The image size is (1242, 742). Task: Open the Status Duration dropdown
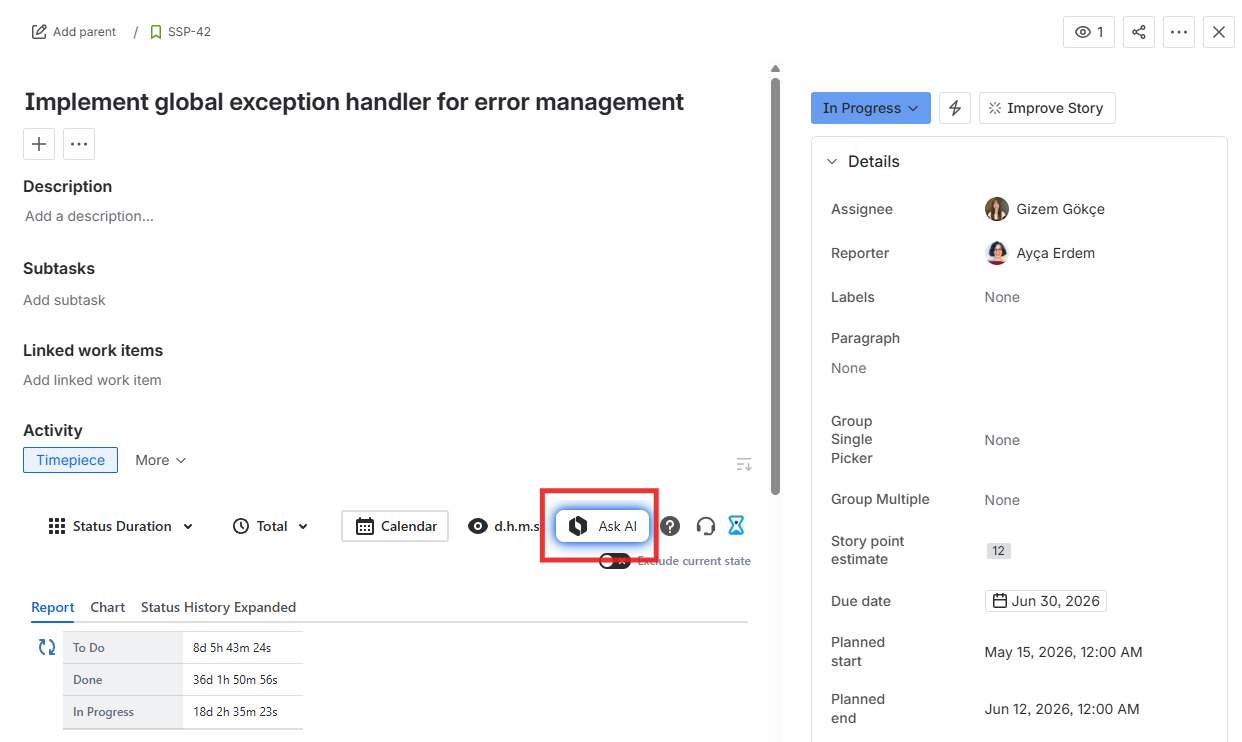pos(120,525)
